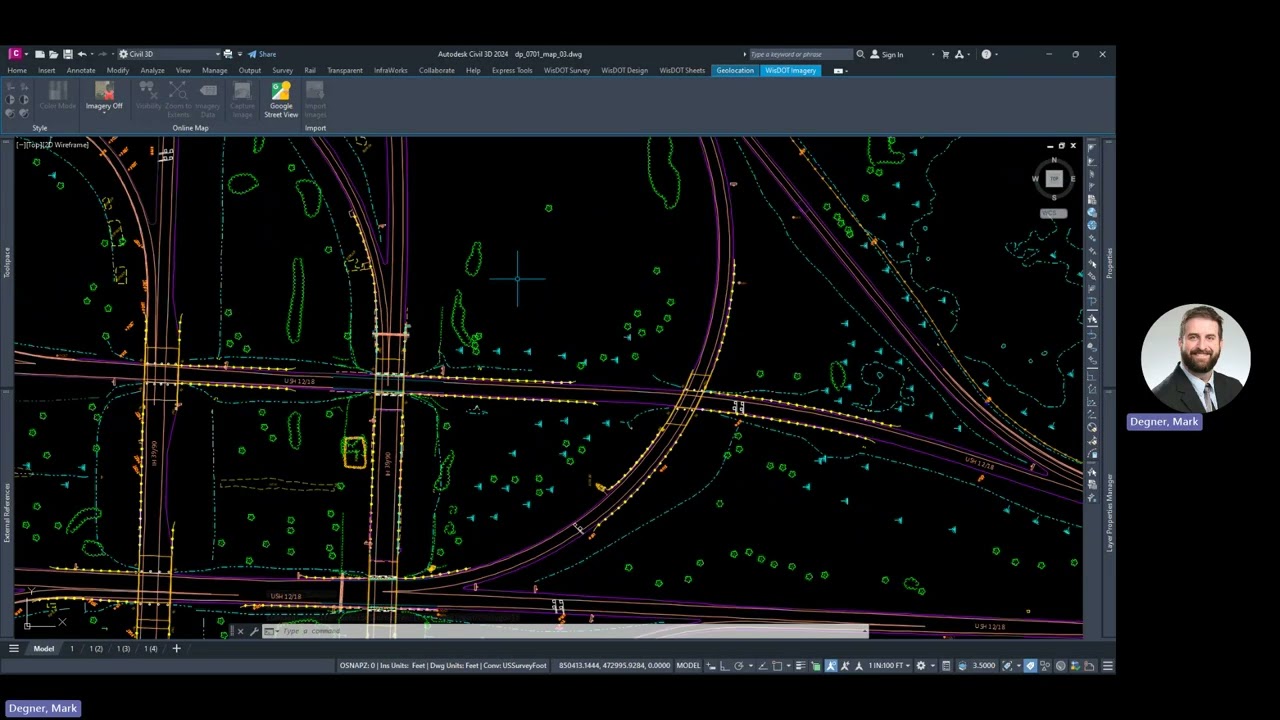The width and height of the screenshot is (1280, 720).
Task: Click the search magnifier icon
Action: (x=860, y=54)
